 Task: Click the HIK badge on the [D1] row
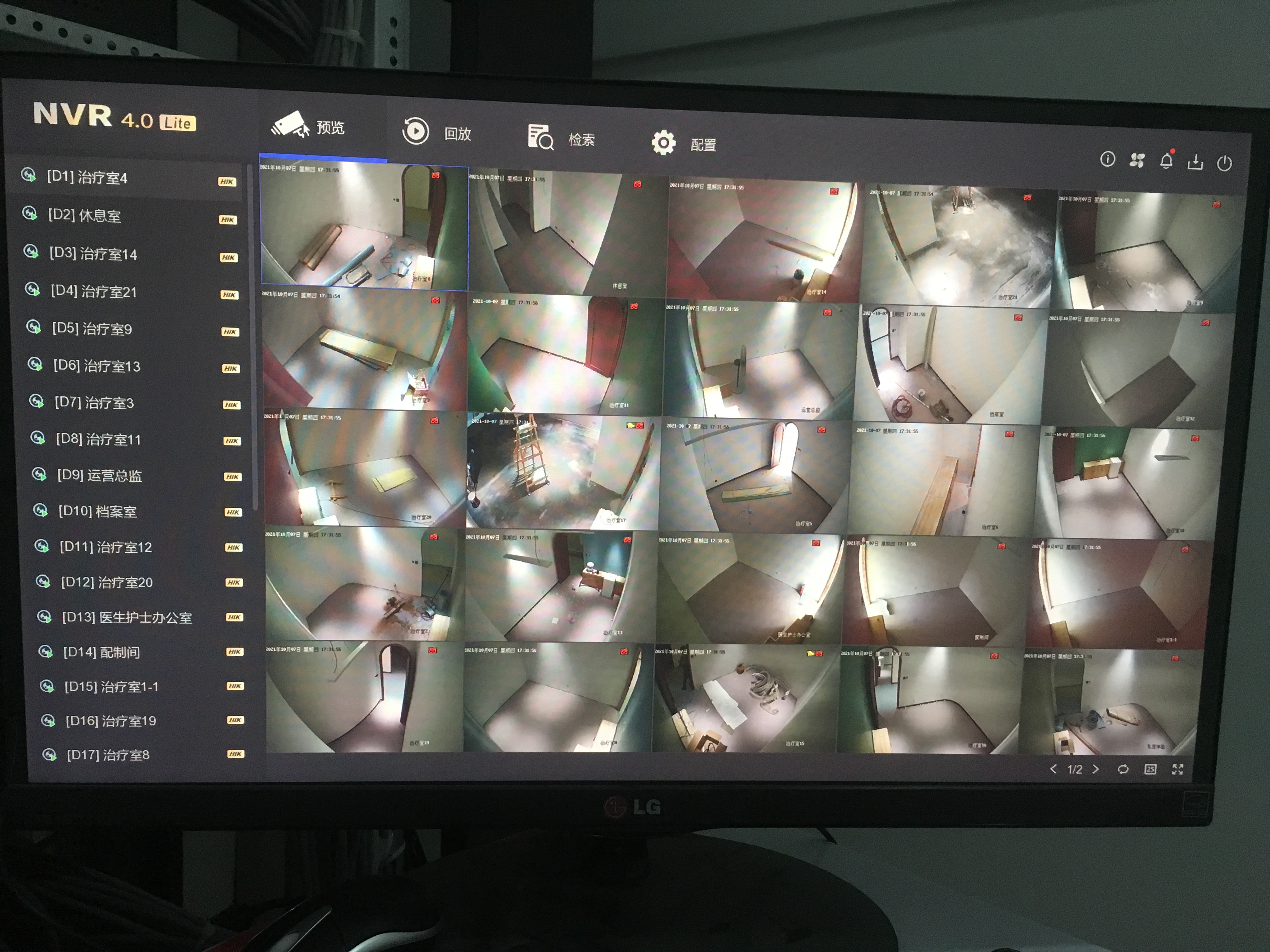point(227,182)
